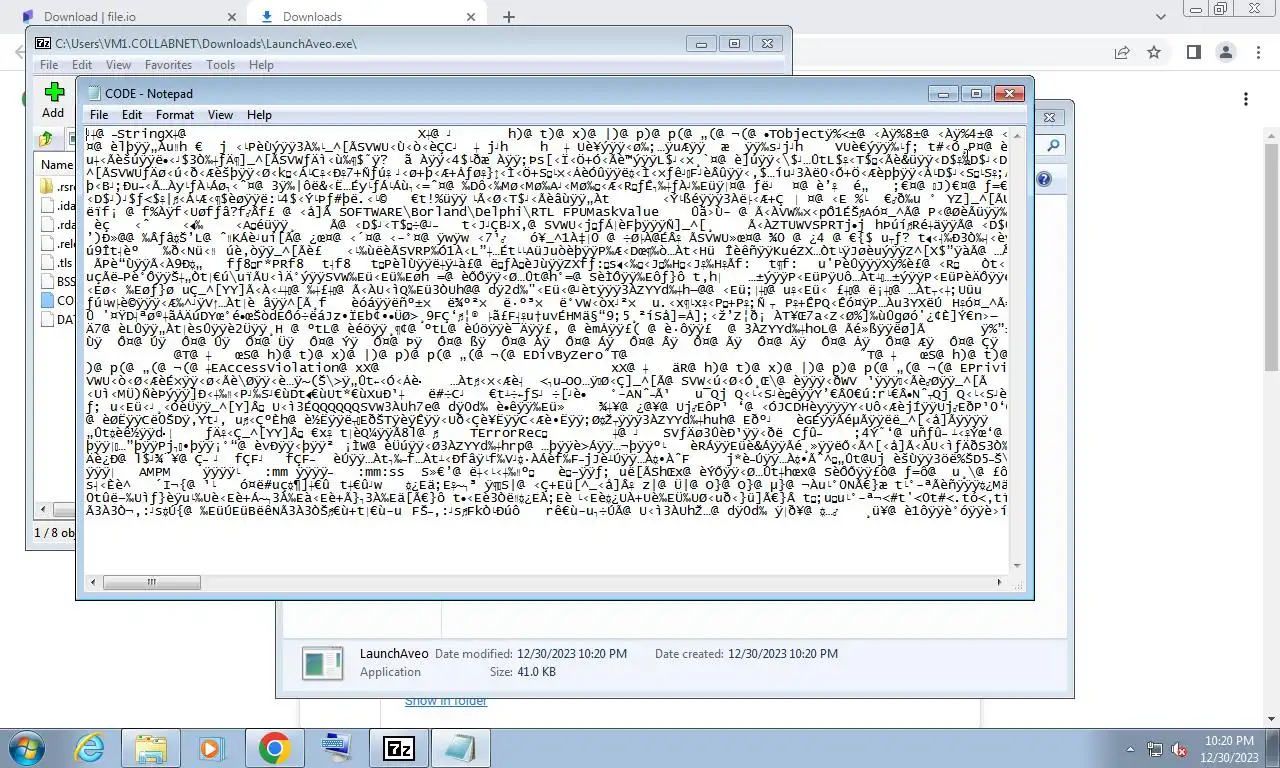Click Notepad vertical scrollbar up arrow

[1018, 135]
